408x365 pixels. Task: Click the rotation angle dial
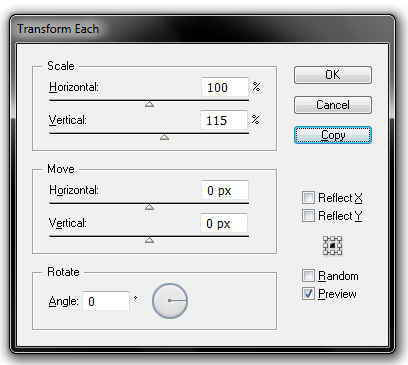pyautogui.click(x=170, y=301)
